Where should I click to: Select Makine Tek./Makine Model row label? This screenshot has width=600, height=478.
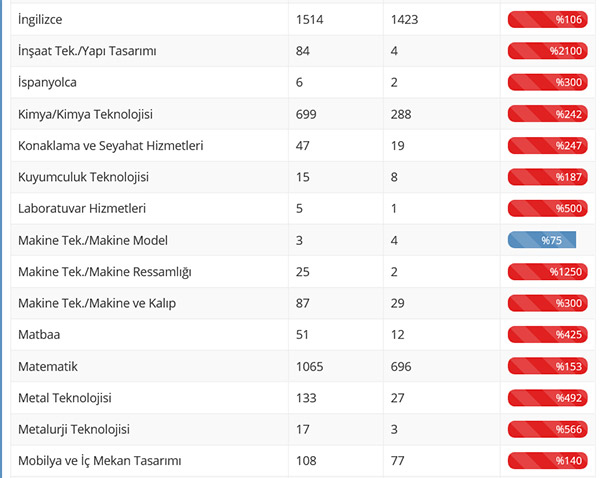[x=93, y=240]
